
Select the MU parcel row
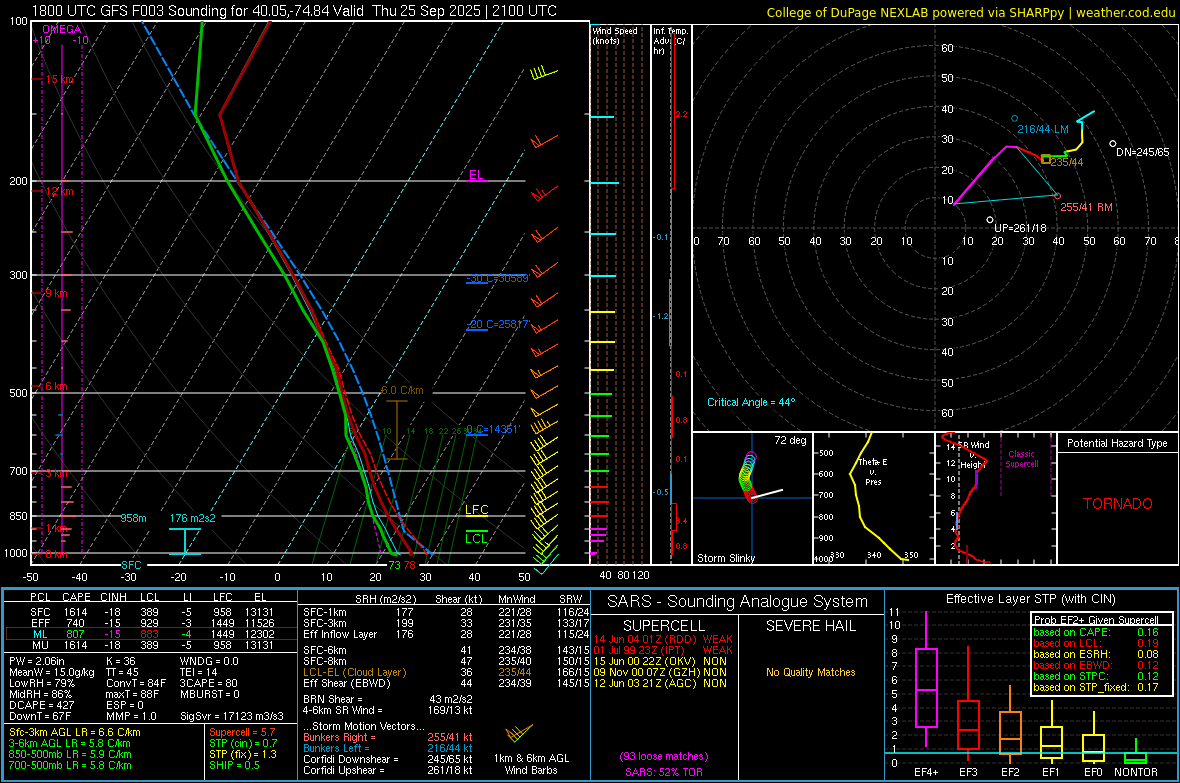coord(151,645)
